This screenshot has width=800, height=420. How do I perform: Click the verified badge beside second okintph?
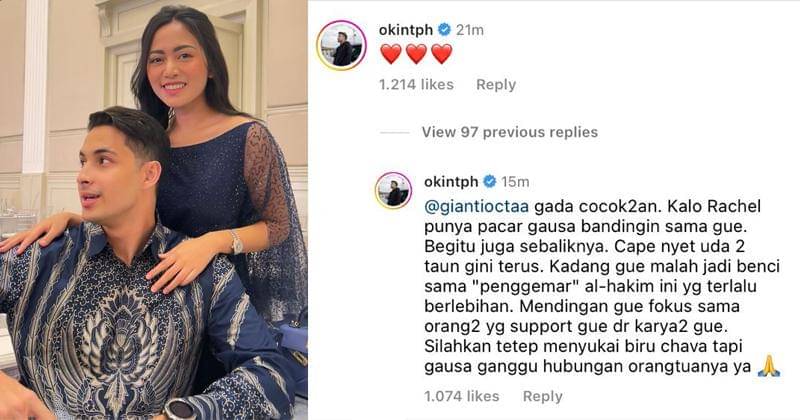pos(489,181)
